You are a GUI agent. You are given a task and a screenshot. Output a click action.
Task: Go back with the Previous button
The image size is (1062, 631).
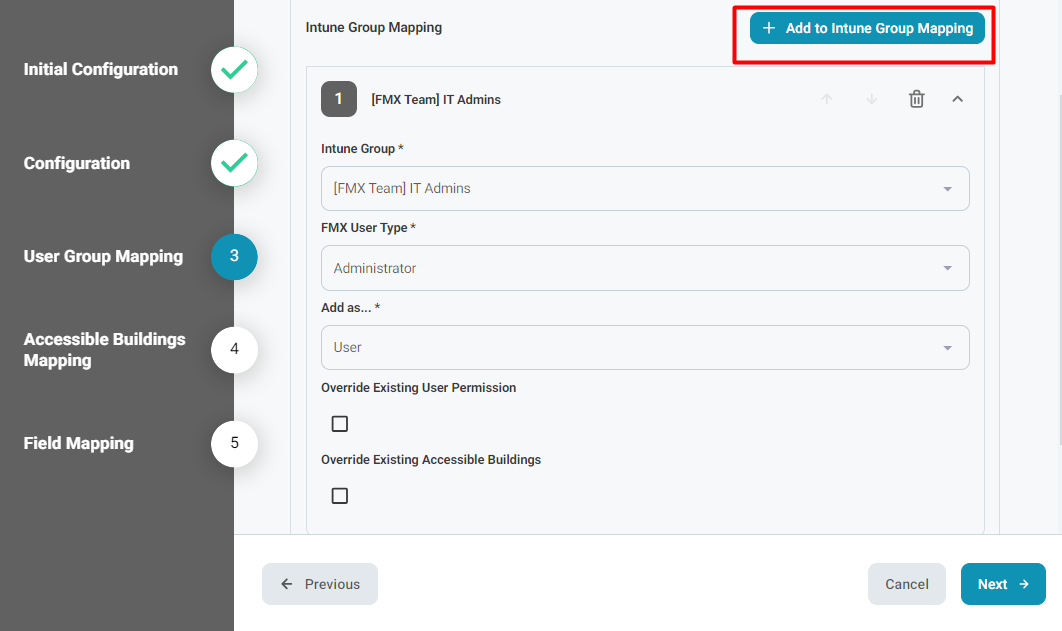320,584
